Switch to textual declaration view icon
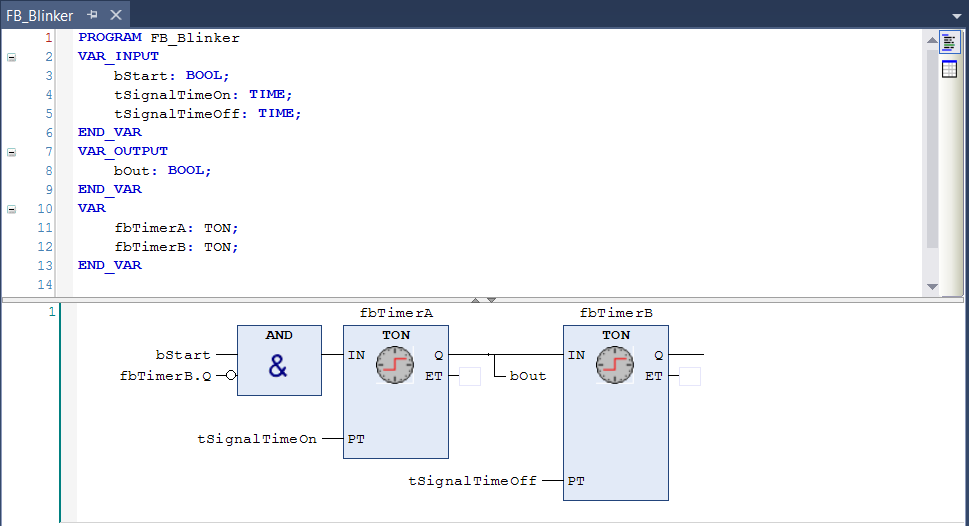This screenshot has width=969, height=526. (950, 42)
